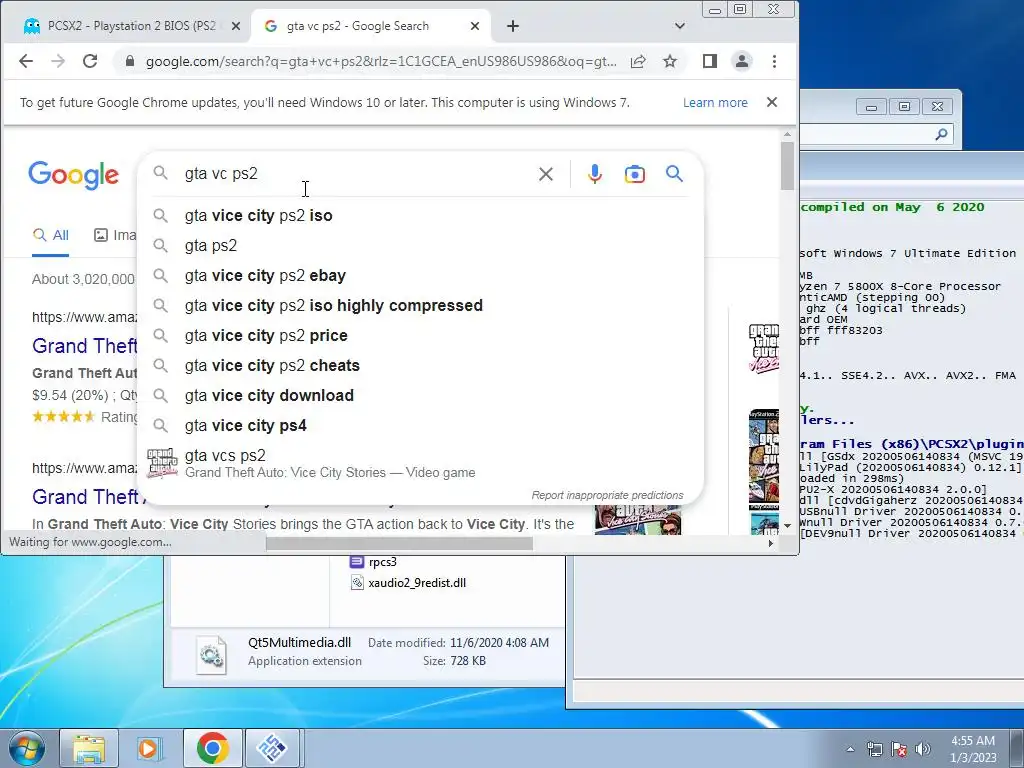Click Report inappropriate predictions

607,495
